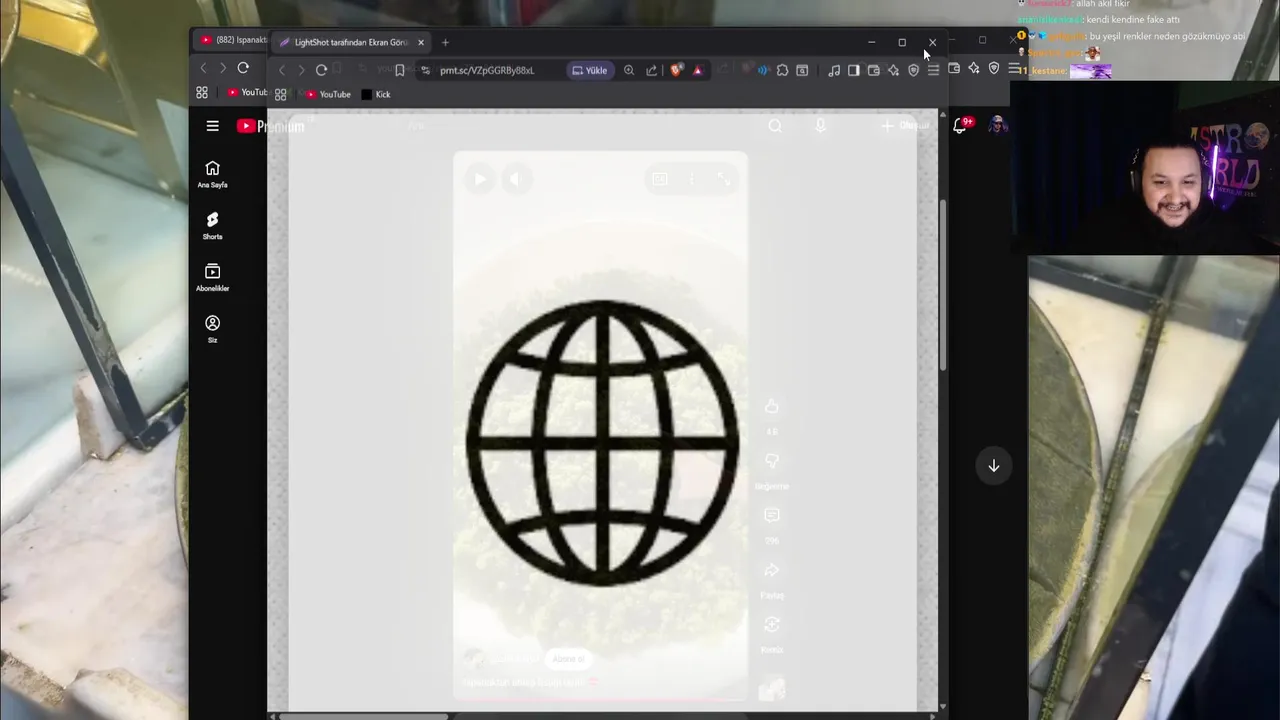1280x720 pixels.
Task: Click the pmt.sc address bar URL
Action: [x=487, y=70]
